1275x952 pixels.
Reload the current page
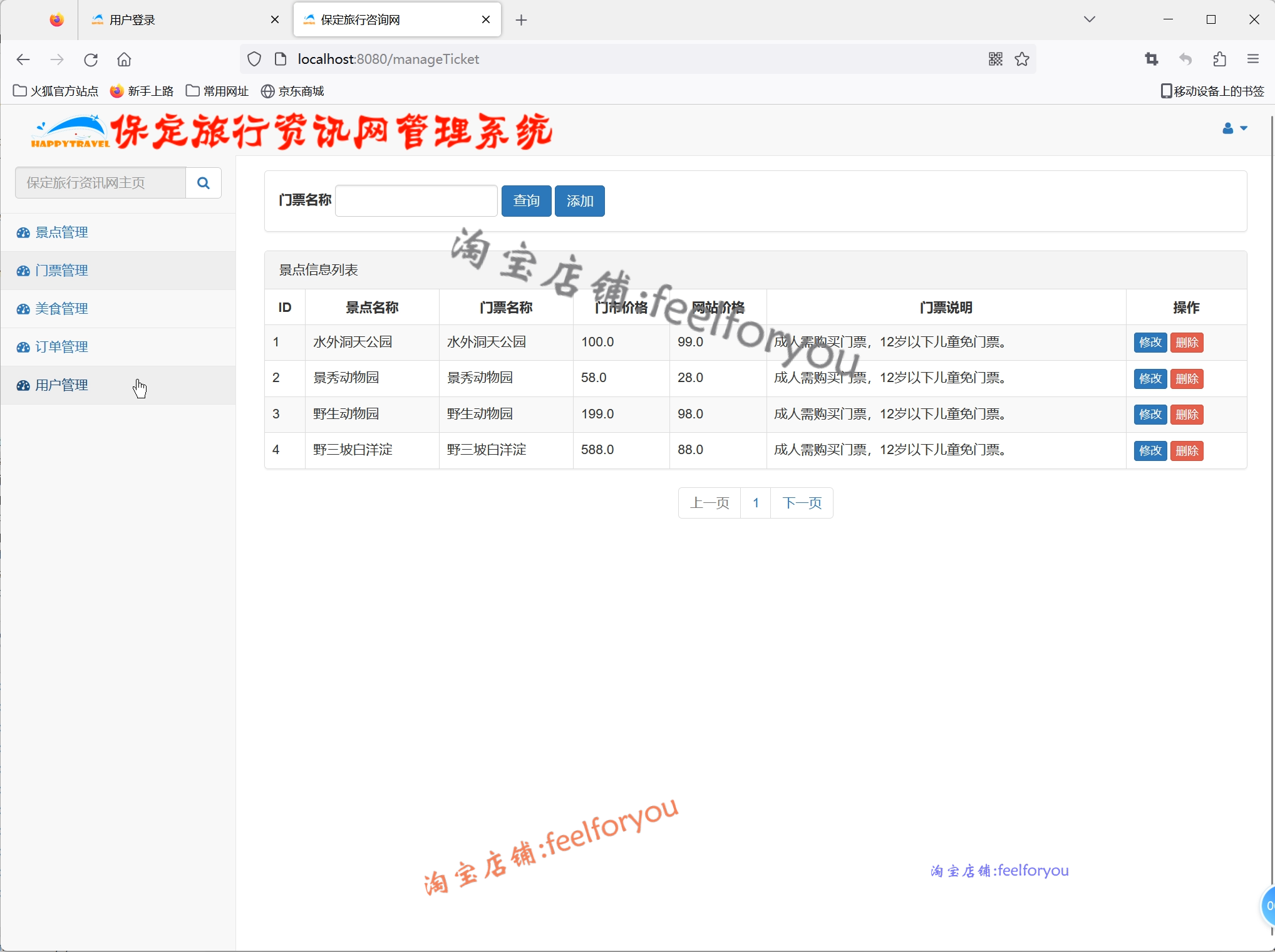91,59
